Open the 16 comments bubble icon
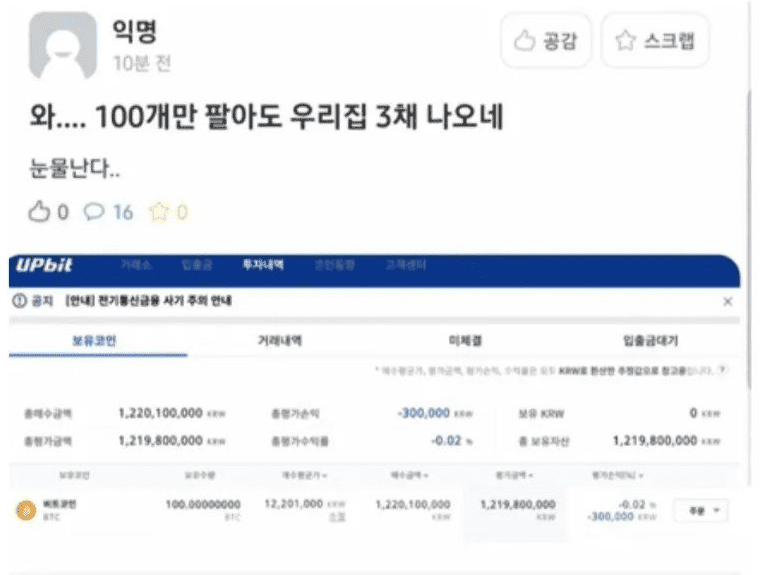 (x=94, y=212)
